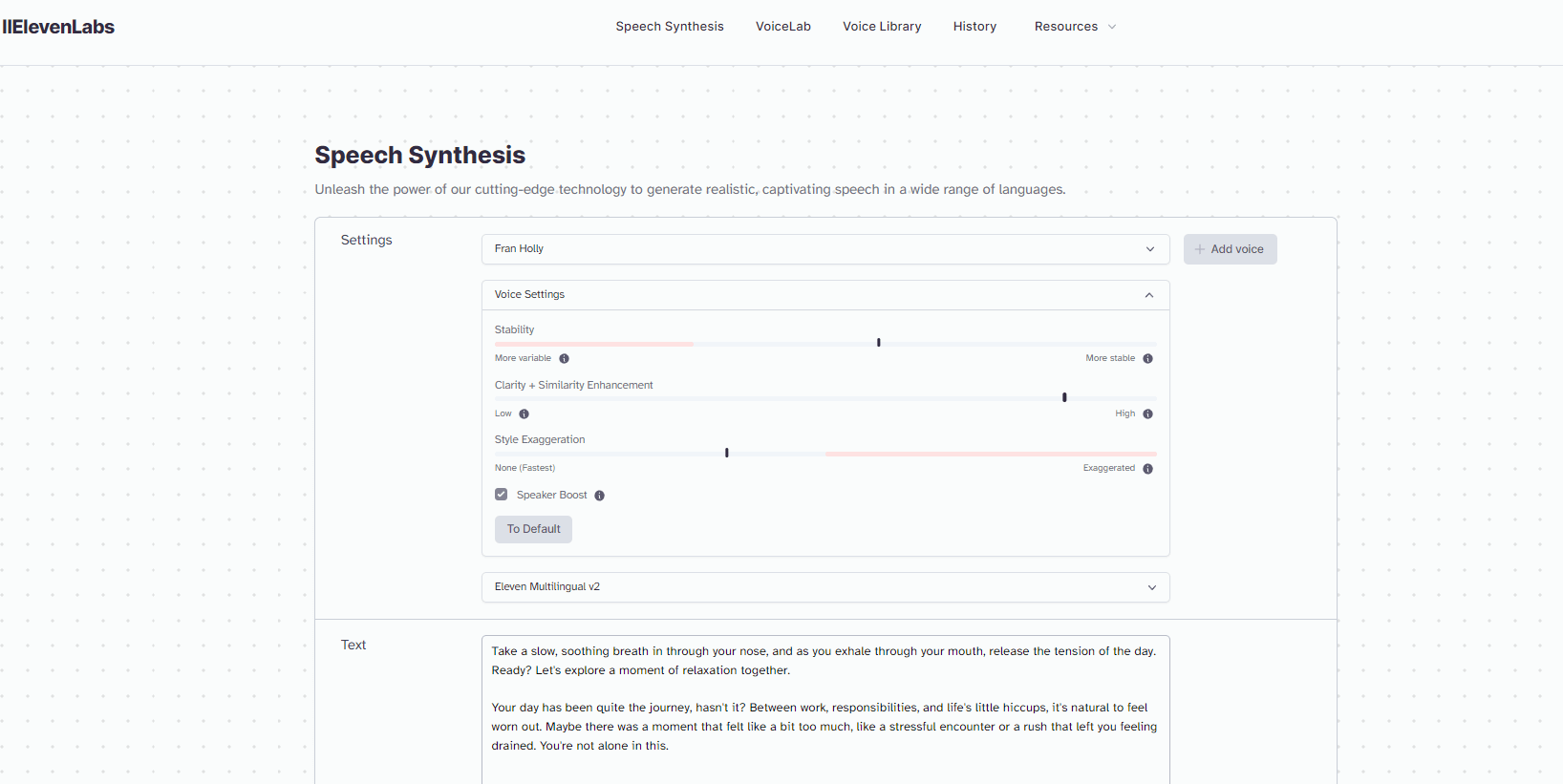Click the More stable label
Viewport: 1563px width, 784px height.
[1110, 358]
